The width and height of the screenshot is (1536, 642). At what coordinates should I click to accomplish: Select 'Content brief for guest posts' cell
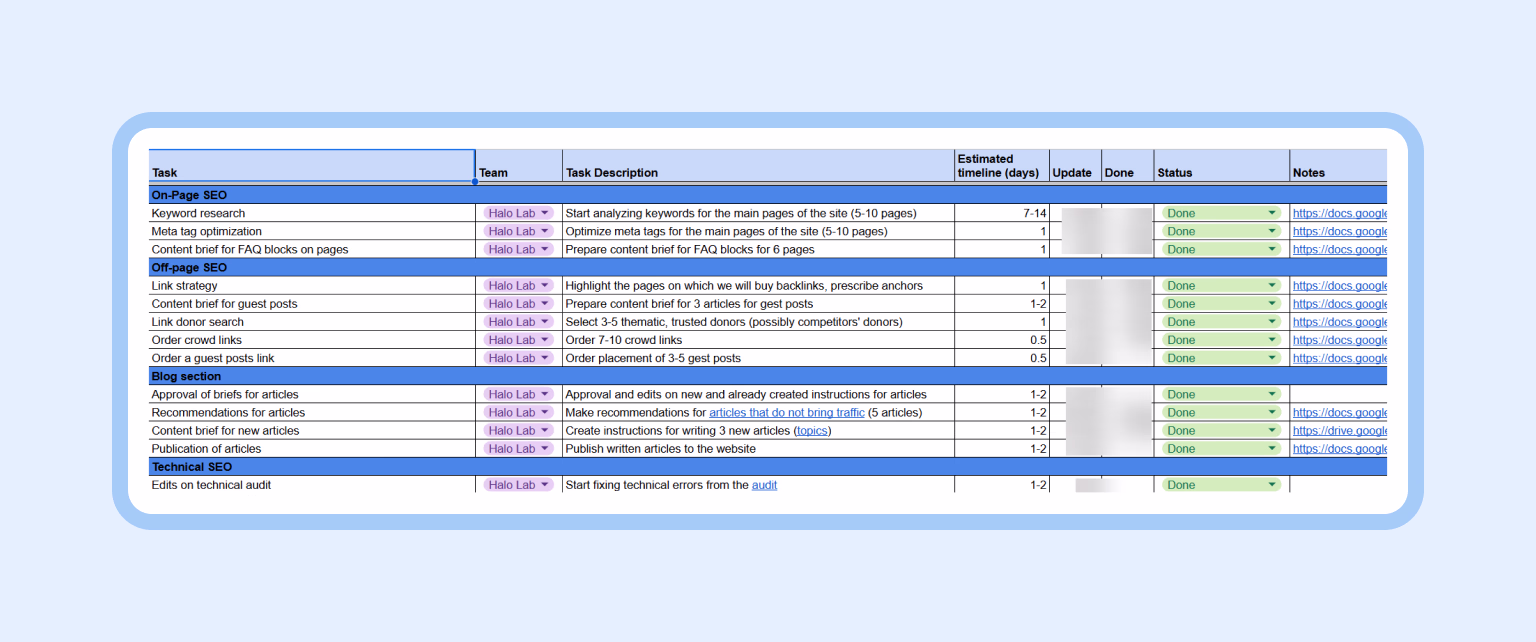(x=312, y=304)
